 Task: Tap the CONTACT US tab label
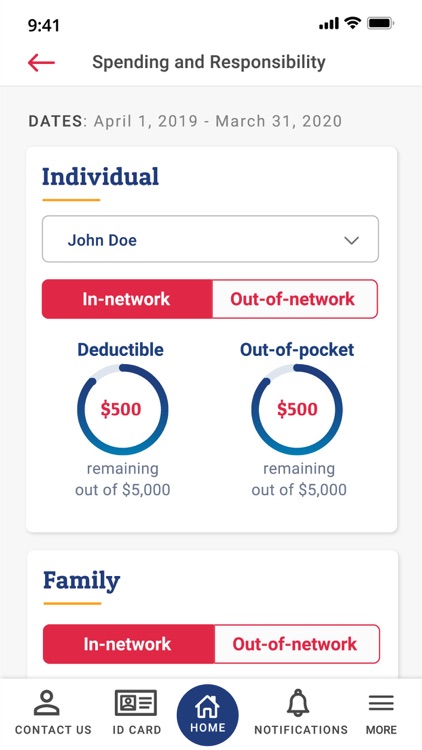(53, 730)
